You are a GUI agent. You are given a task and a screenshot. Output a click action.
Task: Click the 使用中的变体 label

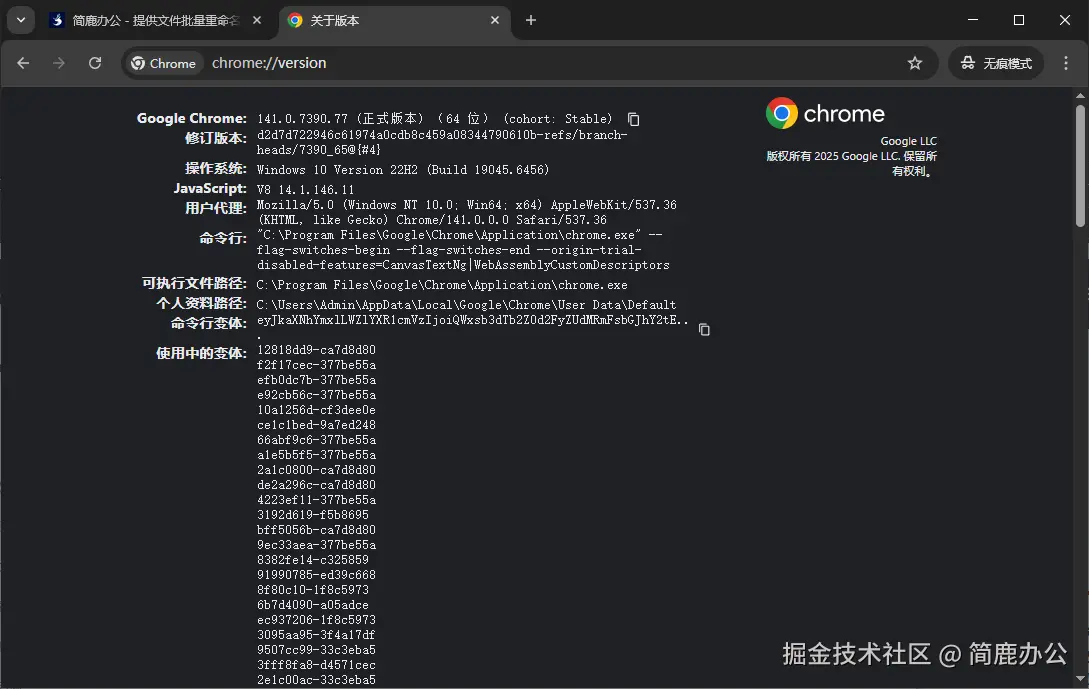click(201, 354)
